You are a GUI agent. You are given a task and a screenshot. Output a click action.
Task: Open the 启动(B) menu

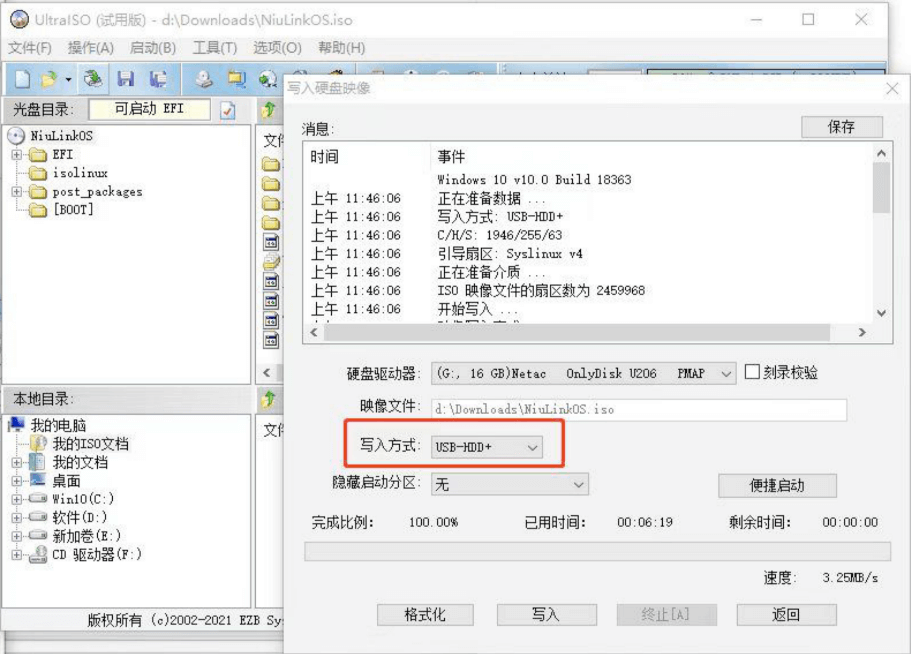tap(153, 48)
